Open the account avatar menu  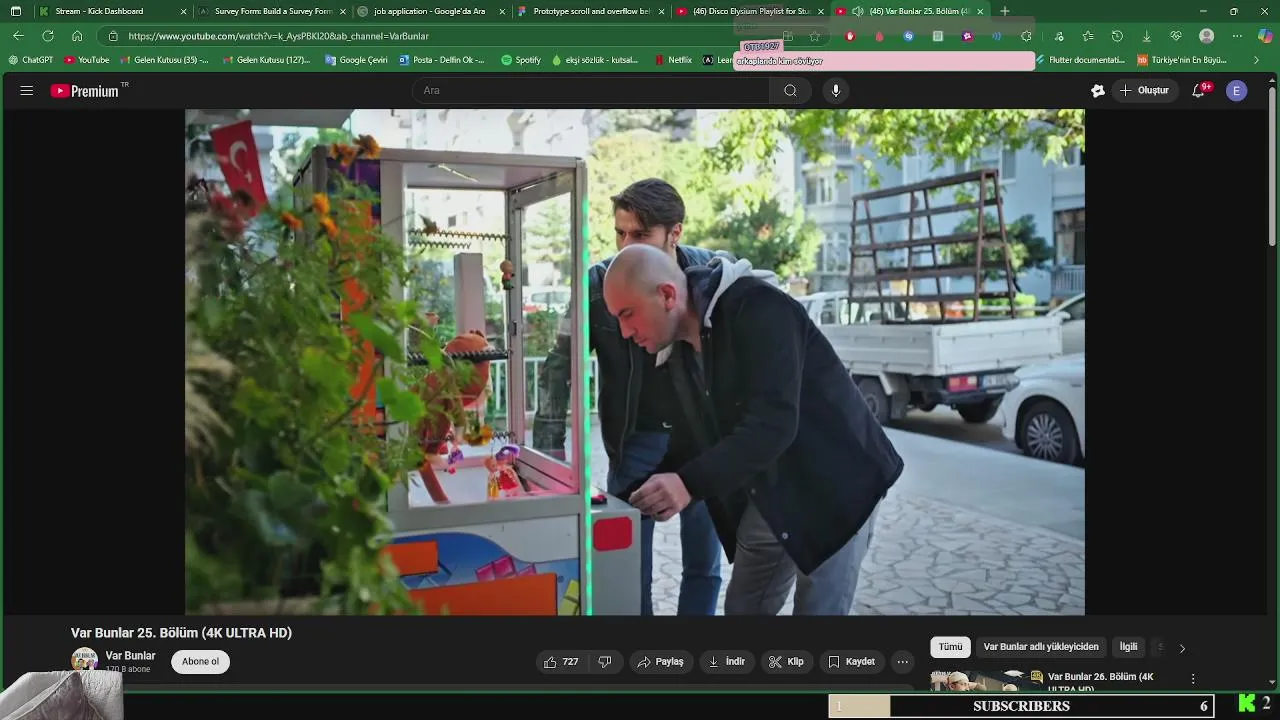click(1237, 91)
